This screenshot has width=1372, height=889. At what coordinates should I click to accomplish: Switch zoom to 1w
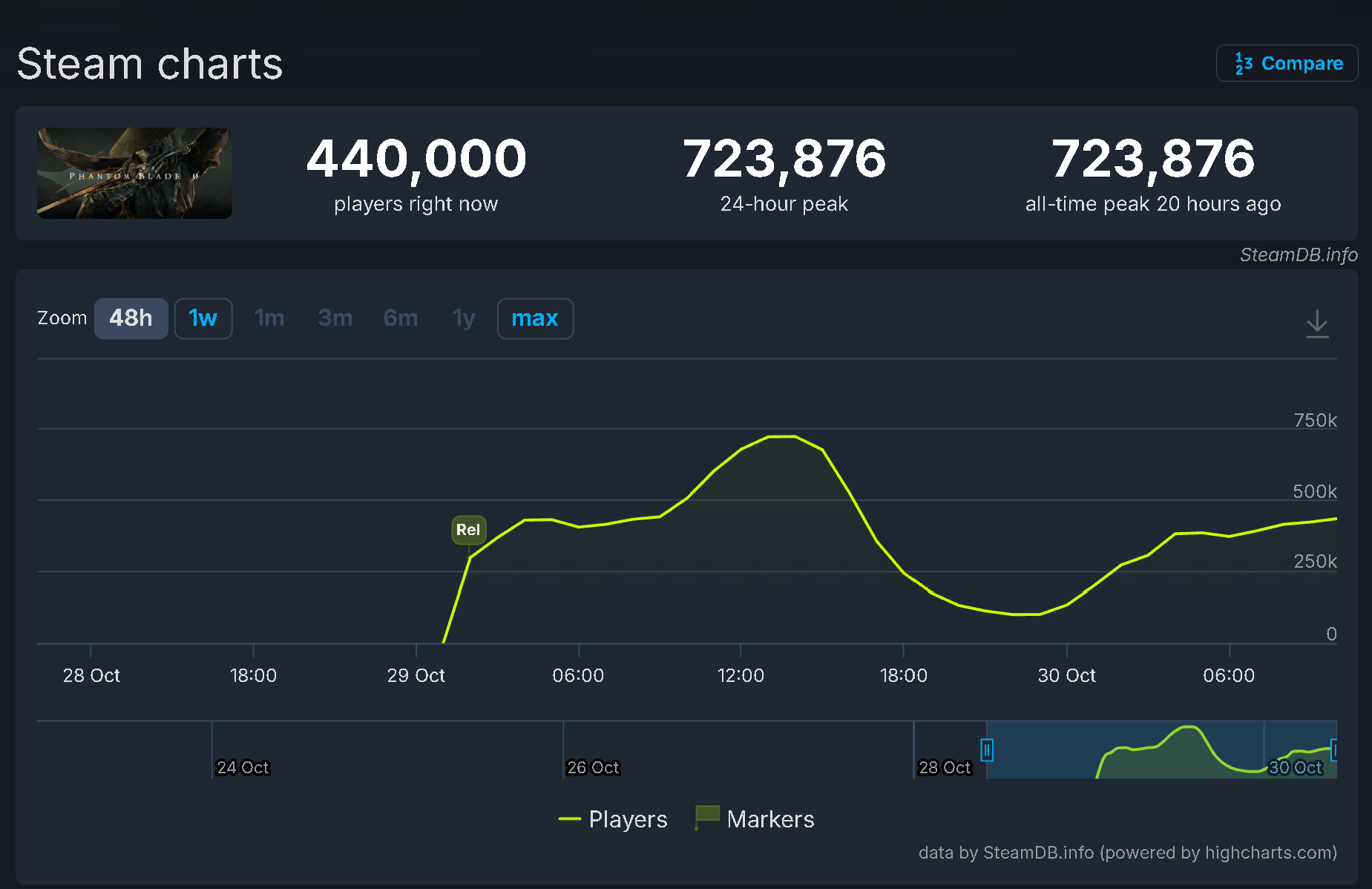(x=203, y=318)
